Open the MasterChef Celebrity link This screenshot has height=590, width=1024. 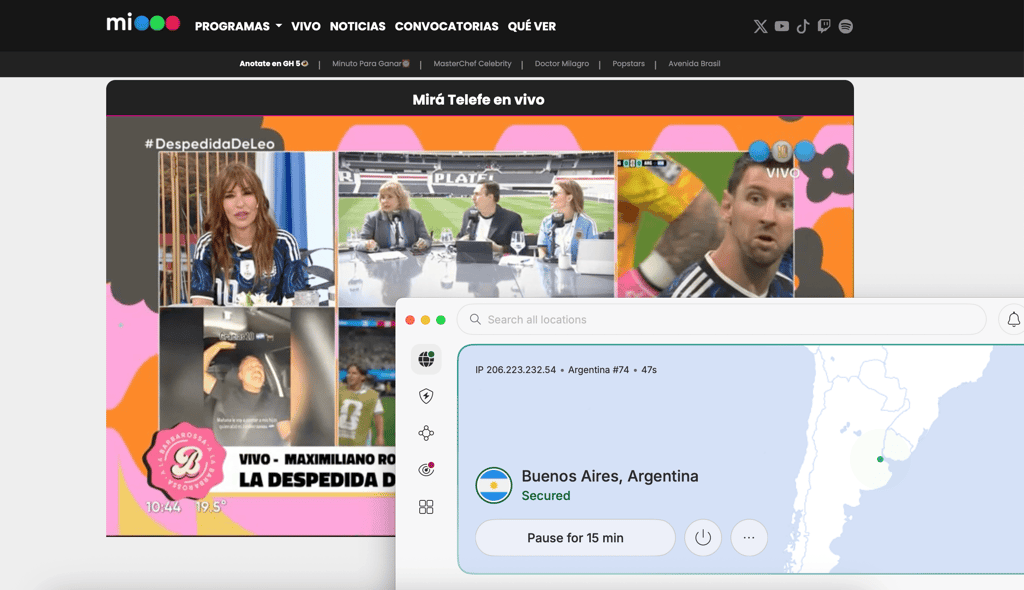[x=472, y=63]
